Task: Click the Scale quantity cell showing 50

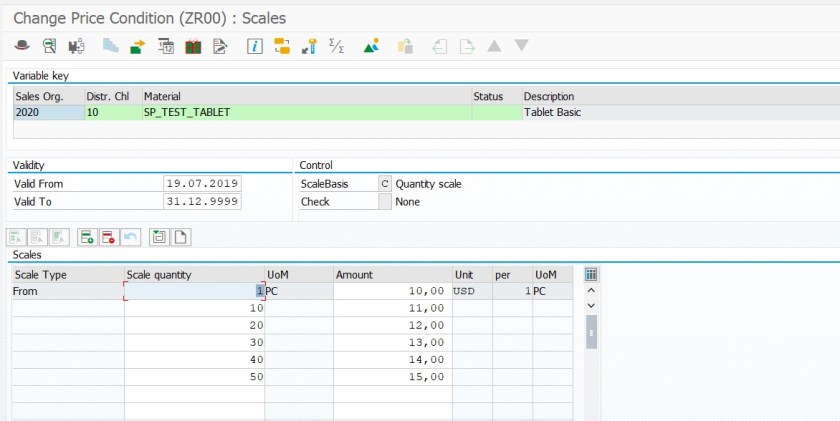Action: (194, 377)
